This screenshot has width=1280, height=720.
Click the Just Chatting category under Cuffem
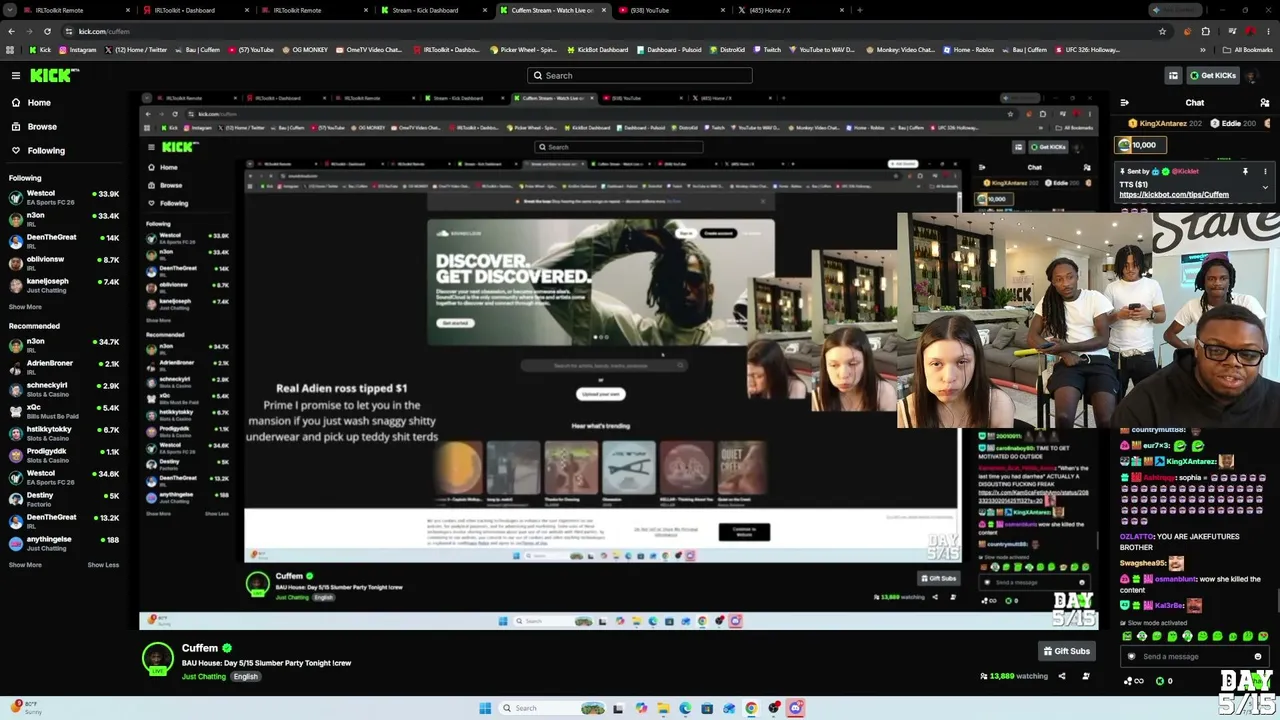pos(204,677)
